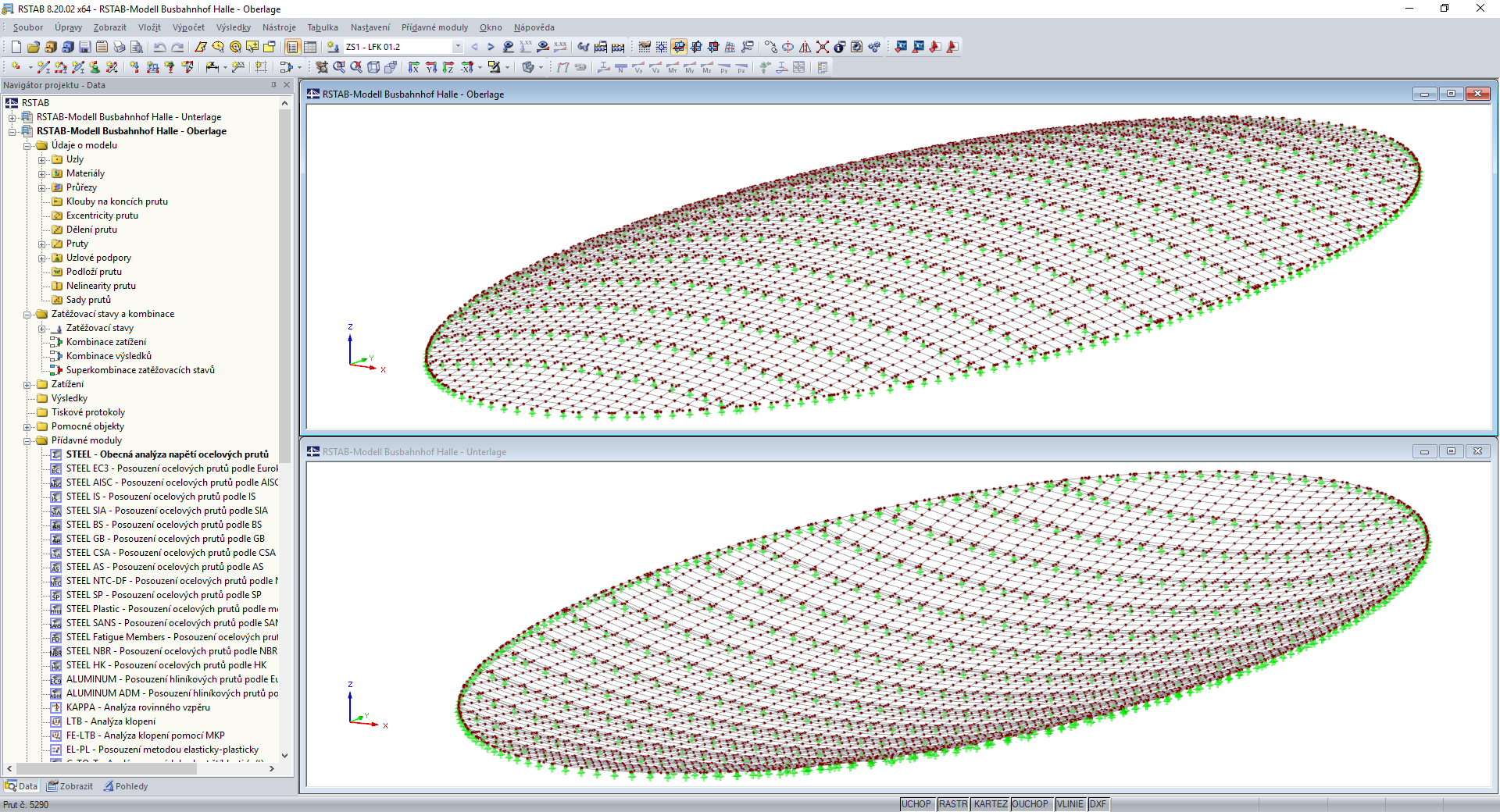Image resolution: width=1500 pixels, height=812 pixels.
Task: Undo the last action
Action: point(160,47)
